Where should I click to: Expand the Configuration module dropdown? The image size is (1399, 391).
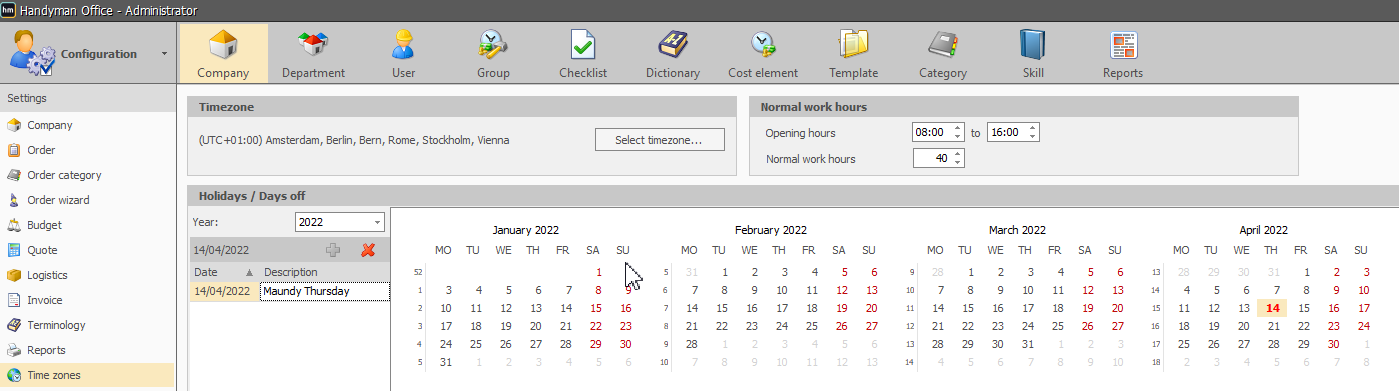click(164, 54)
